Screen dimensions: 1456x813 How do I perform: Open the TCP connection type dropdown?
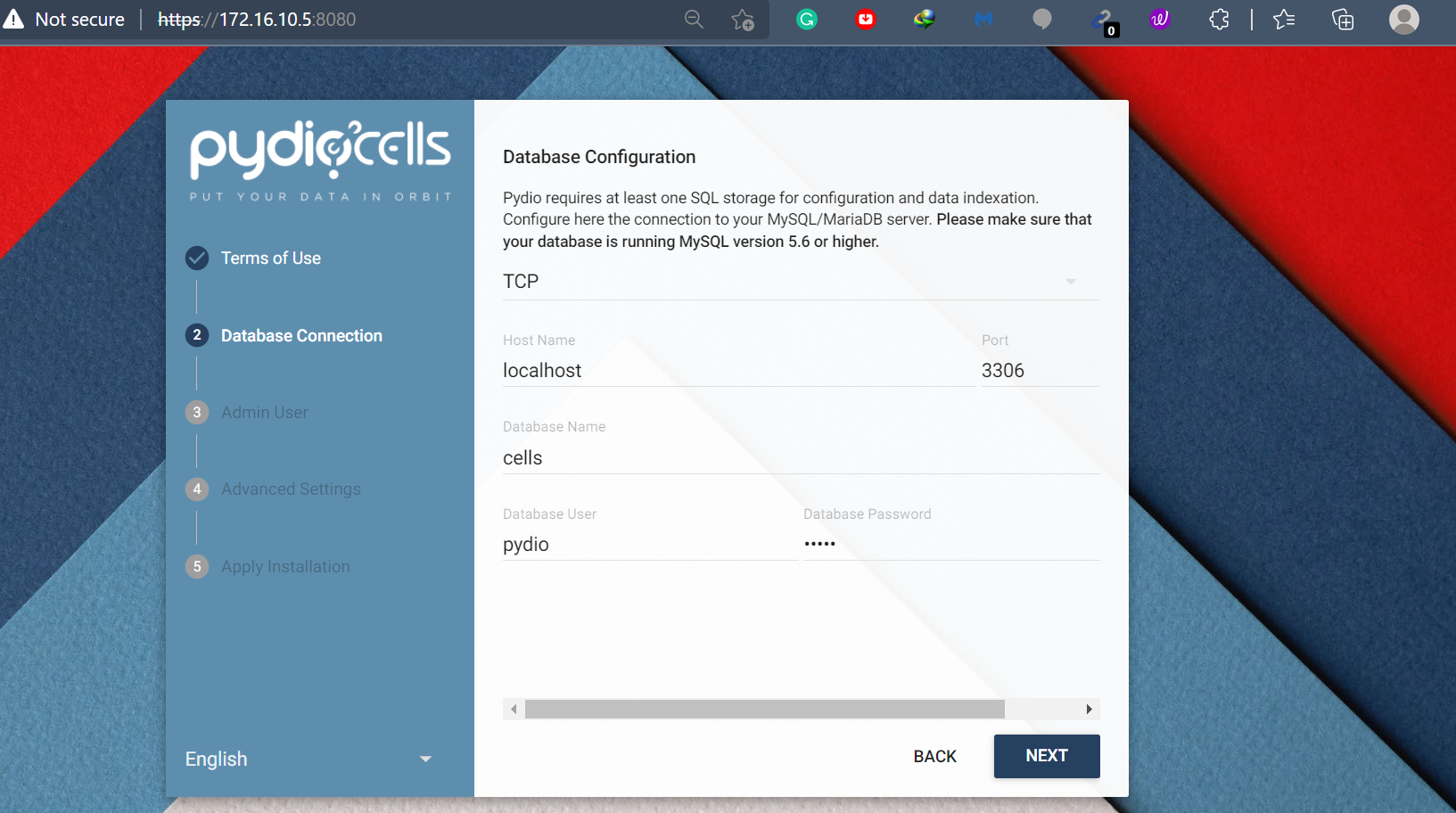tap(802, 282)
